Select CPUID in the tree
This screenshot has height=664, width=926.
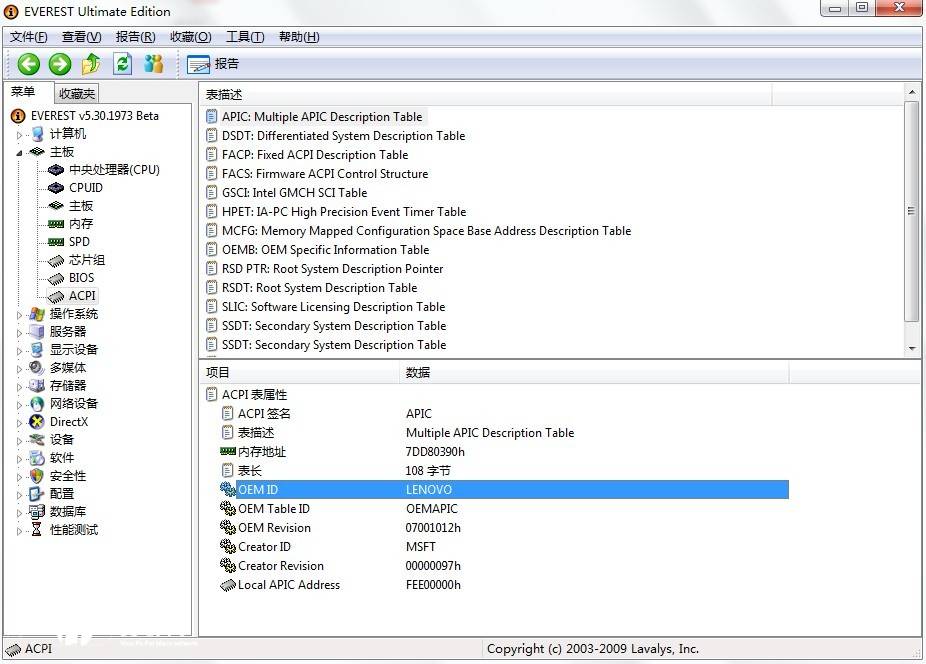pos(85,188)
